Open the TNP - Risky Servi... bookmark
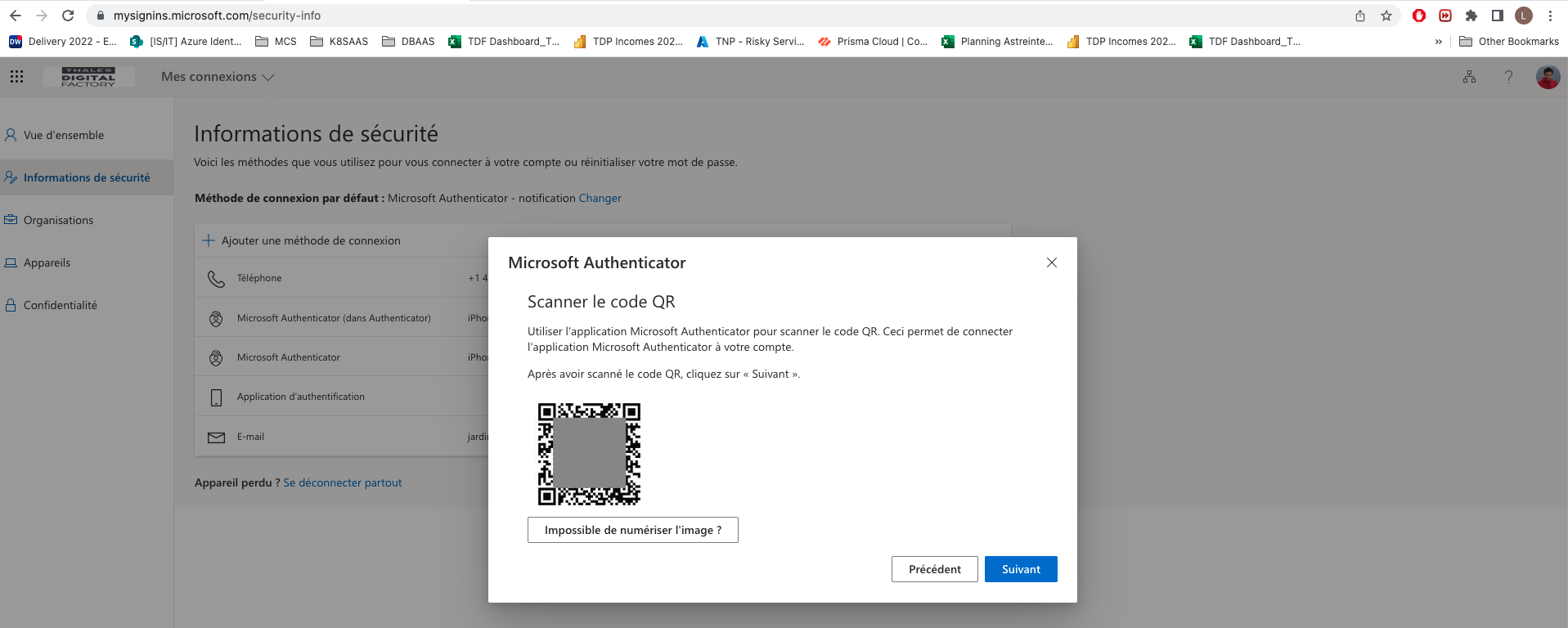This screenshot has width=1568, height=628. click(750, 42)
